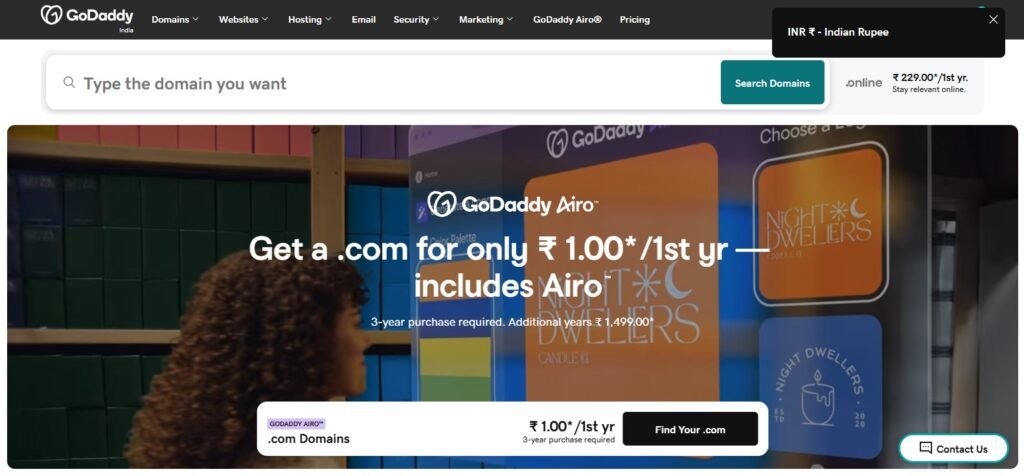Open the Email menu item
This screenshot has width=1024, height=476.
point(364,20)
